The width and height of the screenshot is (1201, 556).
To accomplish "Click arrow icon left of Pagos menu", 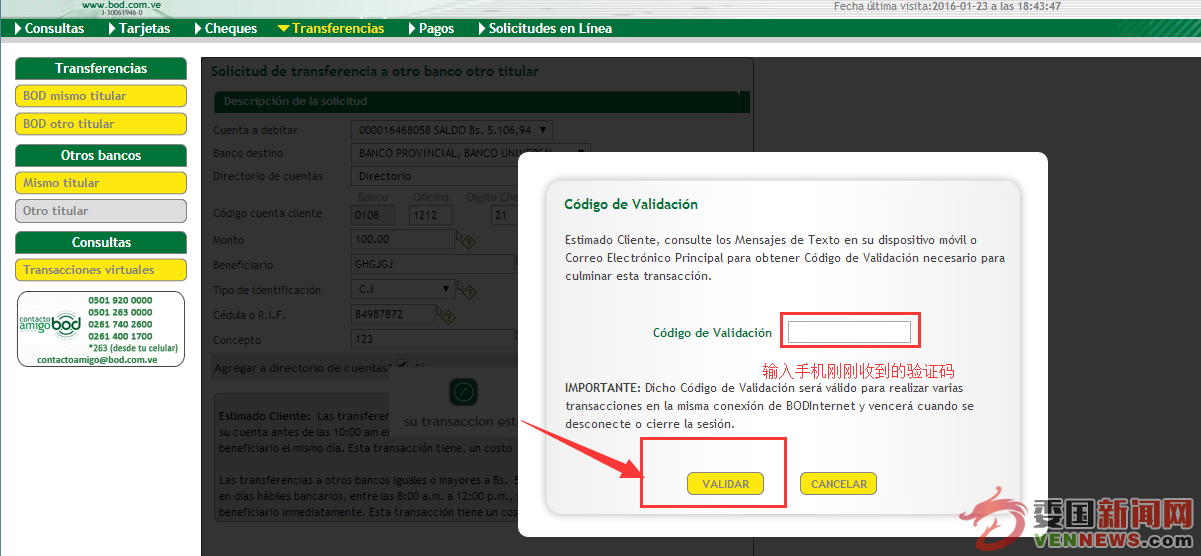I will pos(412,28).
